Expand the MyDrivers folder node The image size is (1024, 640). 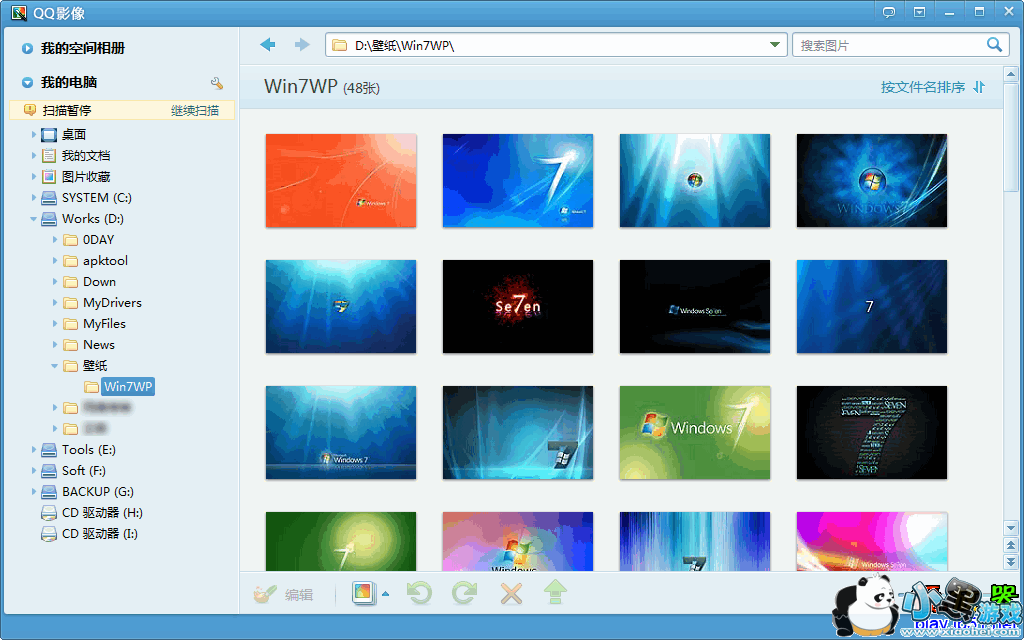56,302
